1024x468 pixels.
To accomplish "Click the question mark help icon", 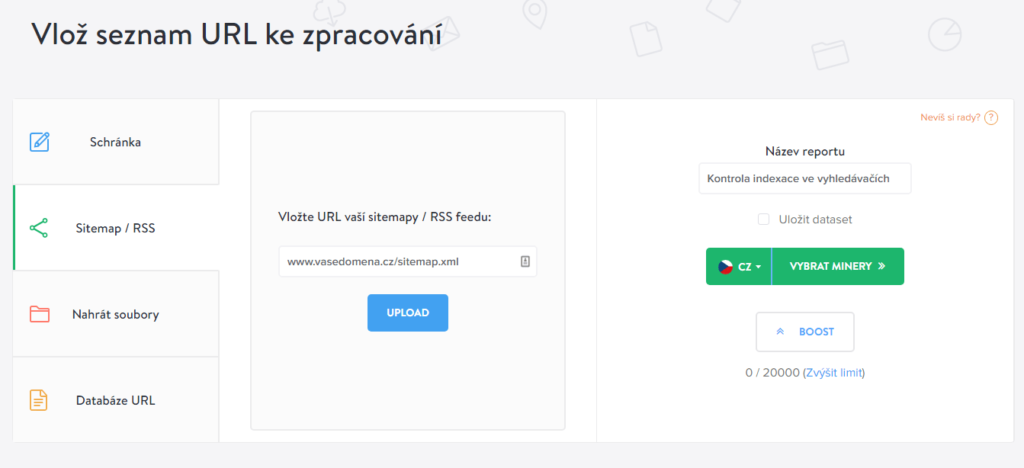I will (991, 118).
